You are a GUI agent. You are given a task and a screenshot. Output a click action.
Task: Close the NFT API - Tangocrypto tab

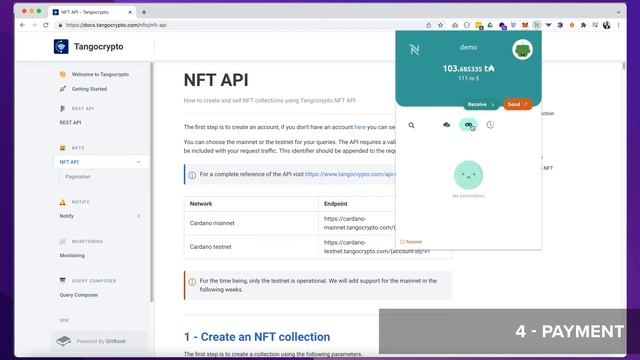[130, 12]
